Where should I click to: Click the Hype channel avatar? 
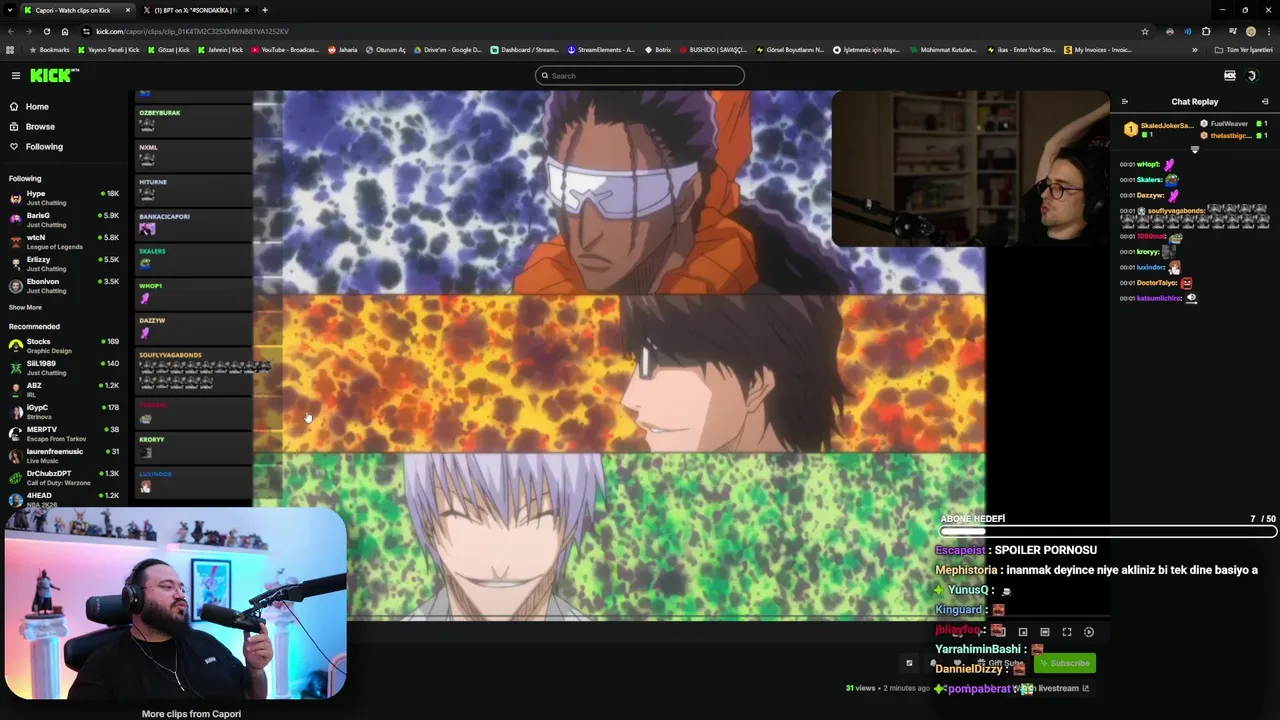(15, 198)
